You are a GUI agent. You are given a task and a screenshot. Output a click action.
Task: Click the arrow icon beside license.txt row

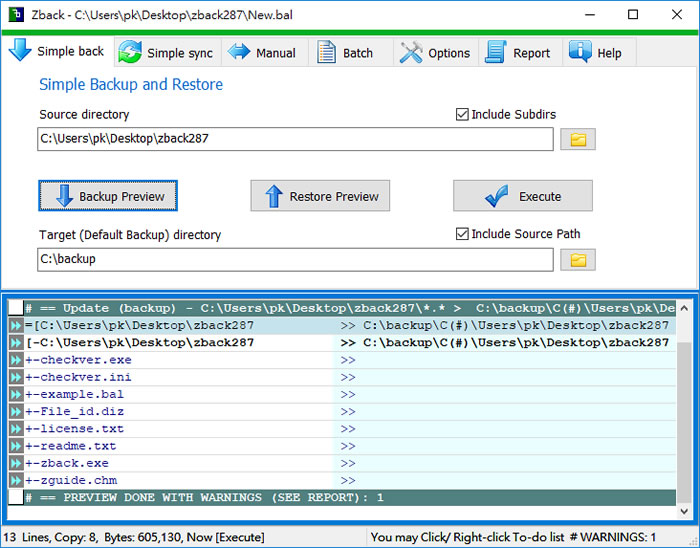pyautogui.click(x=16, y=429)
